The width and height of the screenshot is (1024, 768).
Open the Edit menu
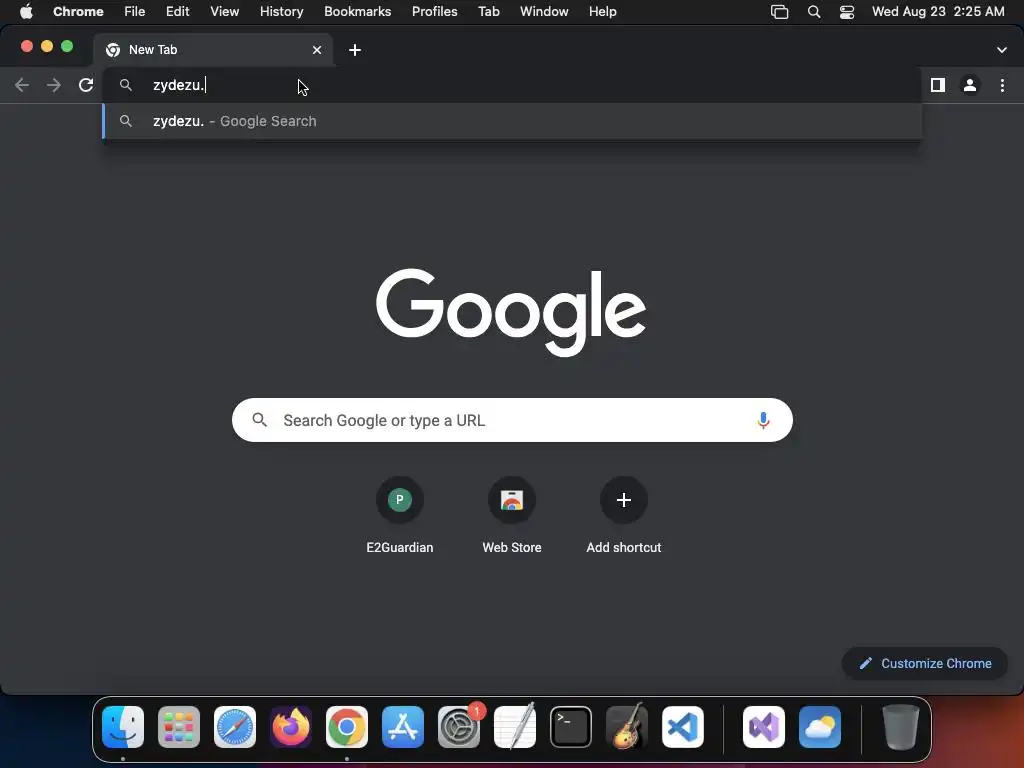pyautogui.click(x=178, y=11)
